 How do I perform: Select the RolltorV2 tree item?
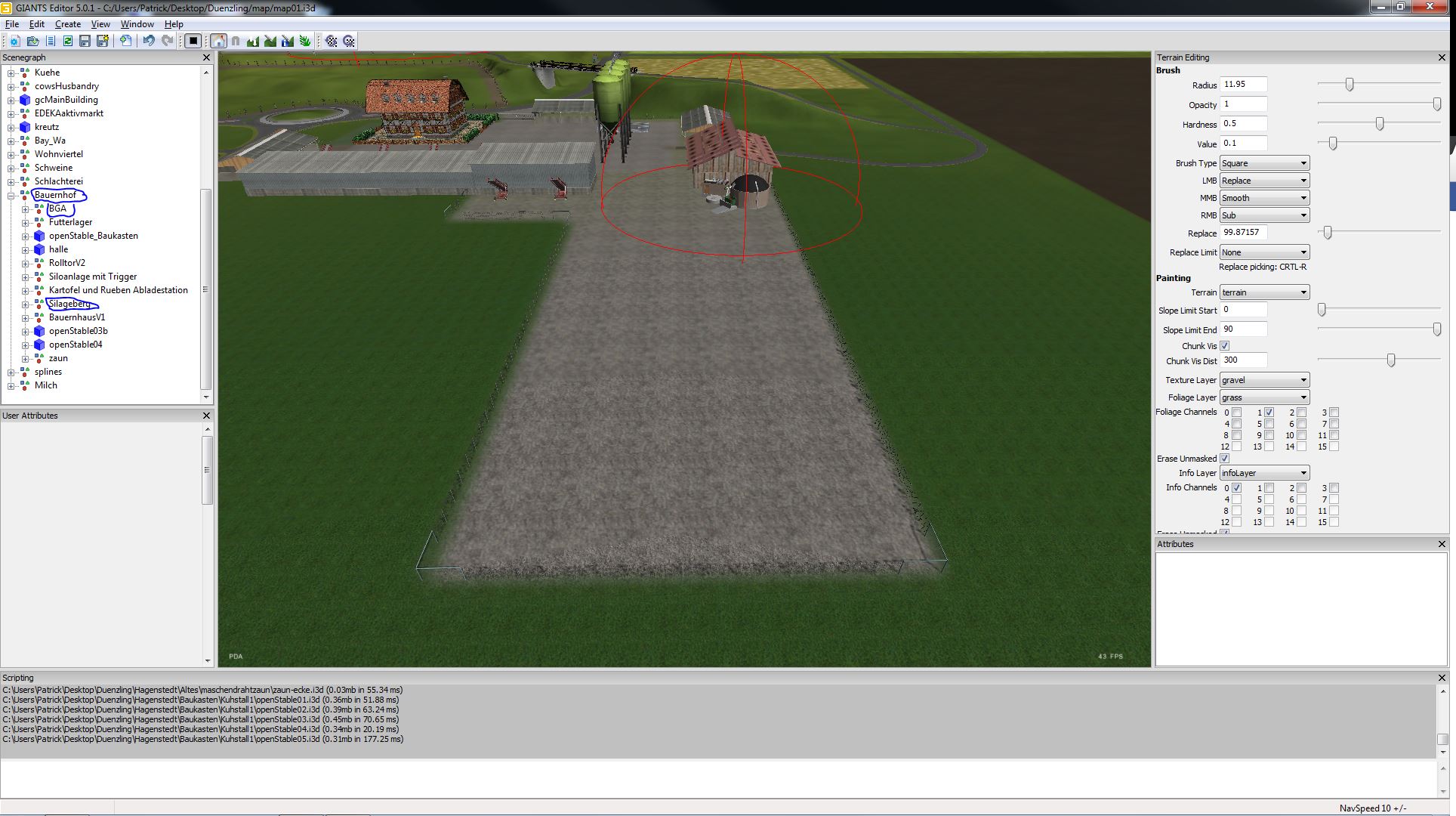[67, 263]
